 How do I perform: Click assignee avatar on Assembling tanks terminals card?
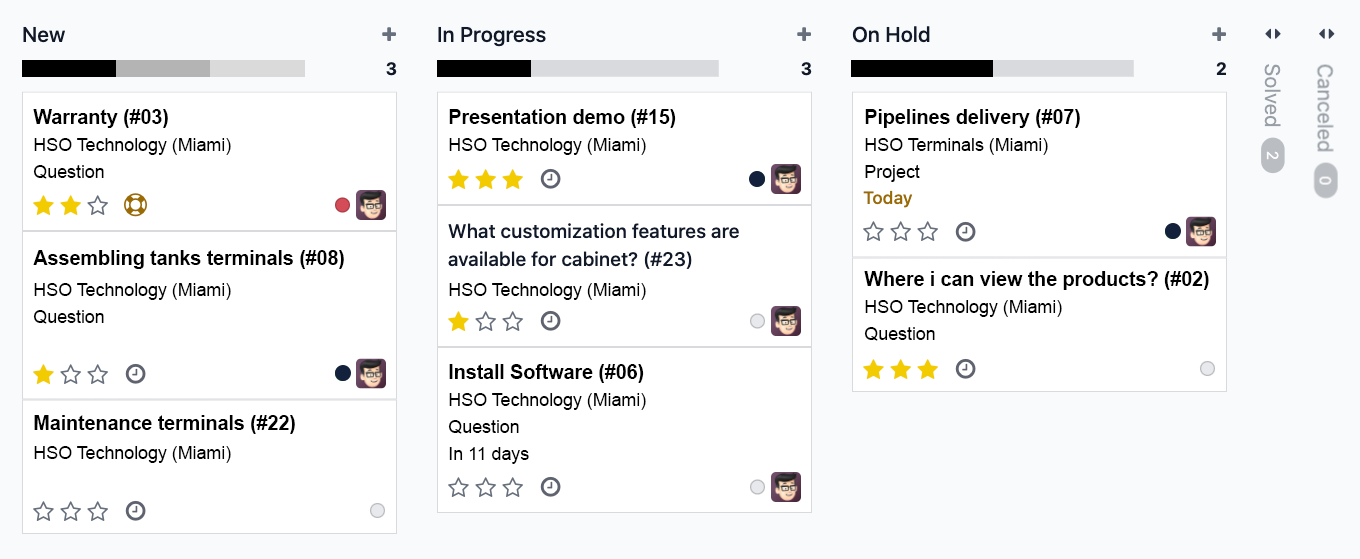click(x=371, y=373)
